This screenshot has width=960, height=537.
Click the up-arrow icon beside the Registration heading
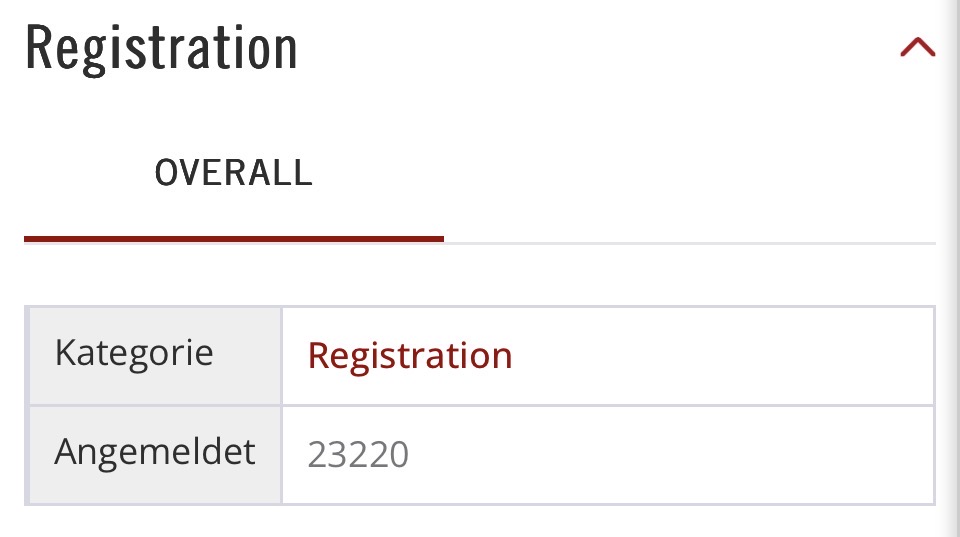click(917, 48)
